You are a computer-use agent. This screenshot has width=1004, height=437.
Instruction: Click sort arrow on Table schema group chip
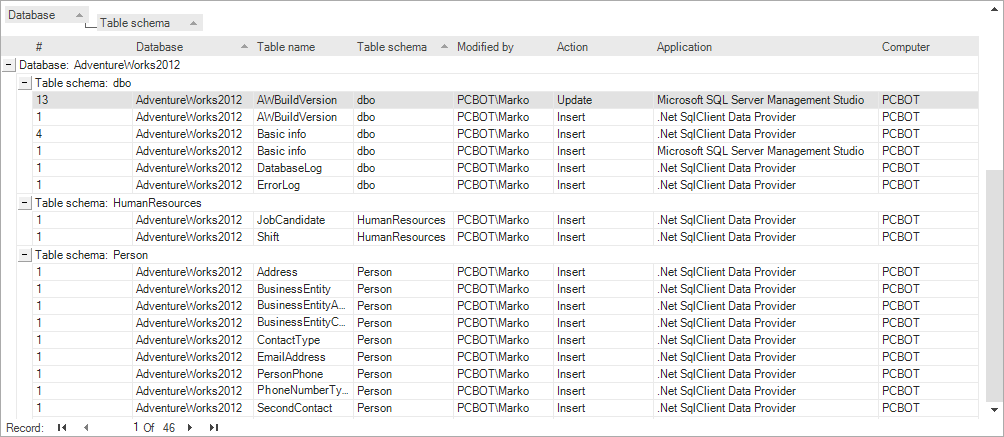coord(193,22)
